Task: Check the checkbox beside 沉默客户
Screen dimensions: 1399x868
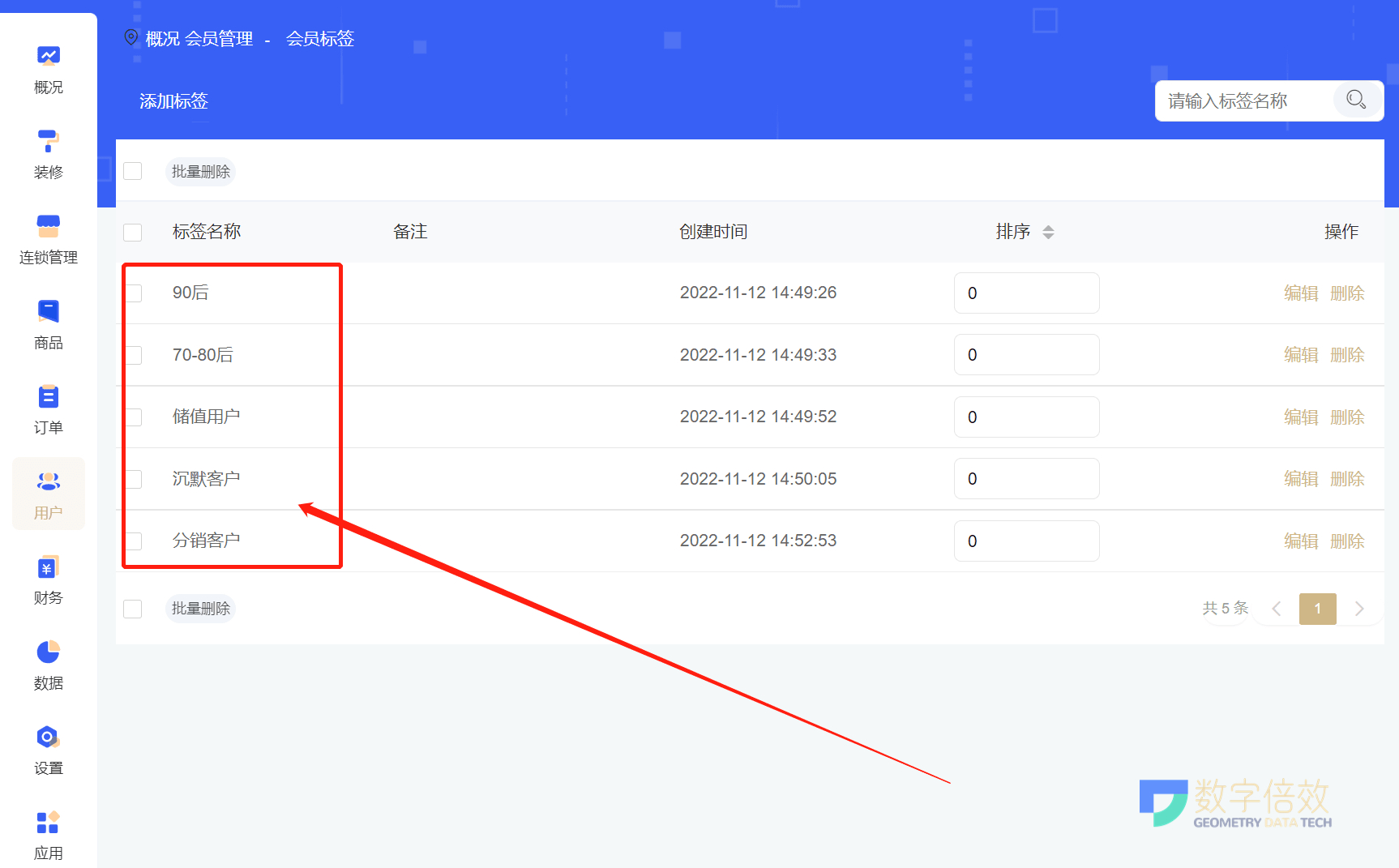Action: 135,478
